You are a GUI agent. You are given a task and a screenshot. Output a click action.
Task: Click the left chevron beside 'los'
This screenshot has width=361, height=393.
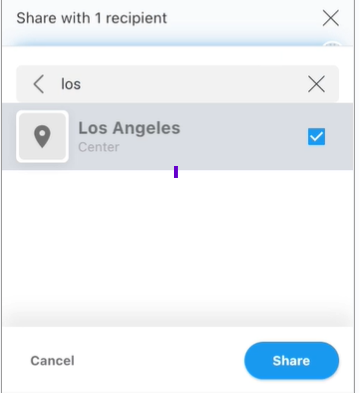coord(39,84)
